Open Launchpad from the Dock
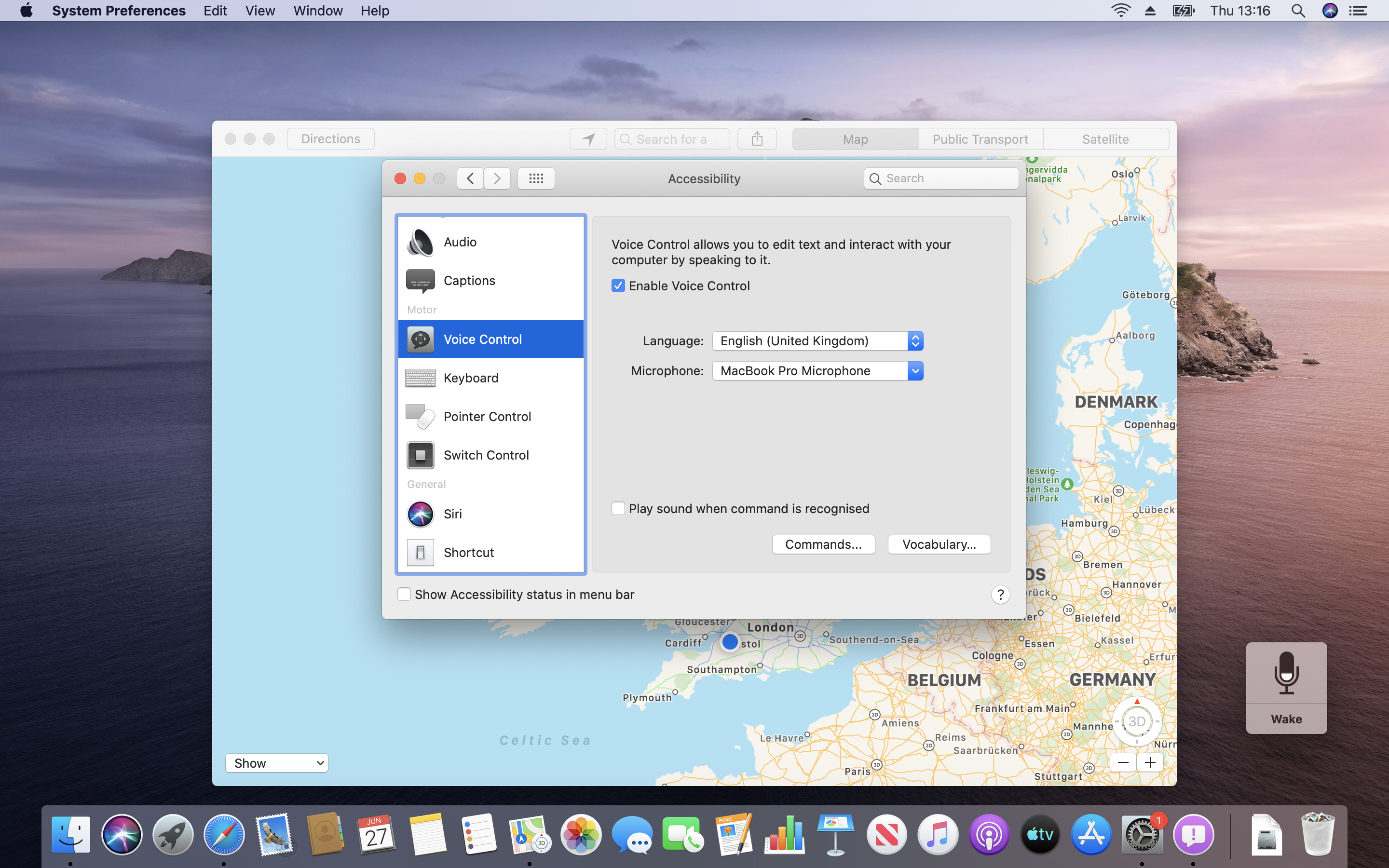Image resolution: width=1389 pixels, height=868 pixels. 173,834
